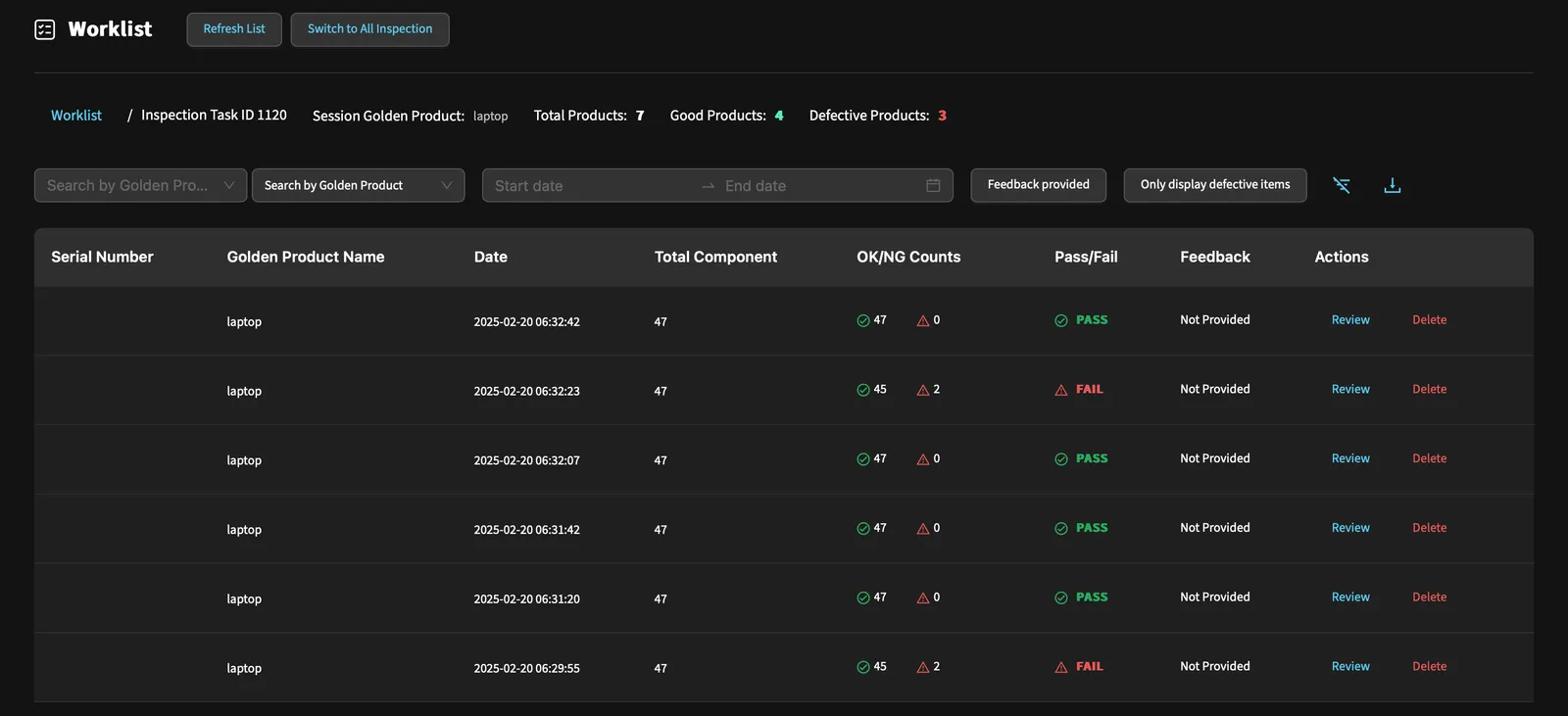The image size is (1568, 716).
Task: Go to the Worklist breadcrumb link
Action: (x=76, y=116)
